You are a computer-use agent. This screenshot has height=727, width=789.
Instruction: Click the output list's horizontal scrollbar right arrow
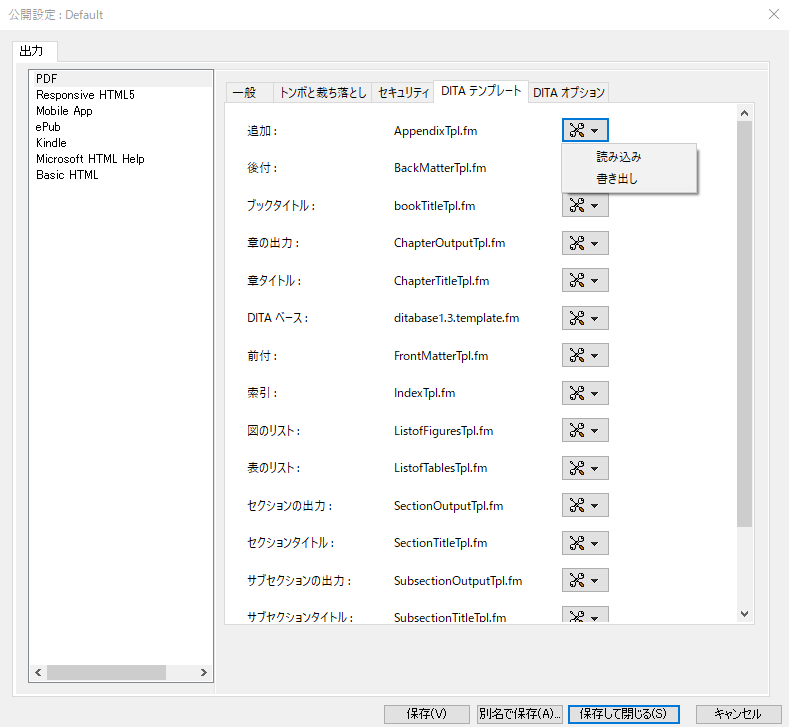(204, 673)
